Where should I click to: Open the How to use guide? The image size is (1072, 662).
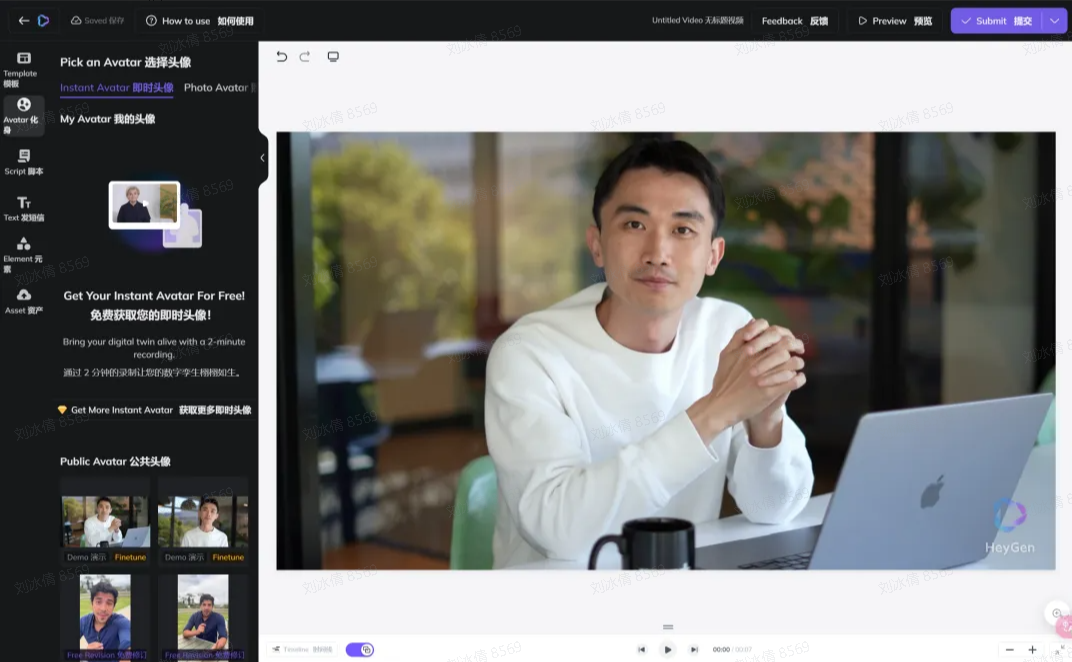pyautogui.click(x=199, y=21)
